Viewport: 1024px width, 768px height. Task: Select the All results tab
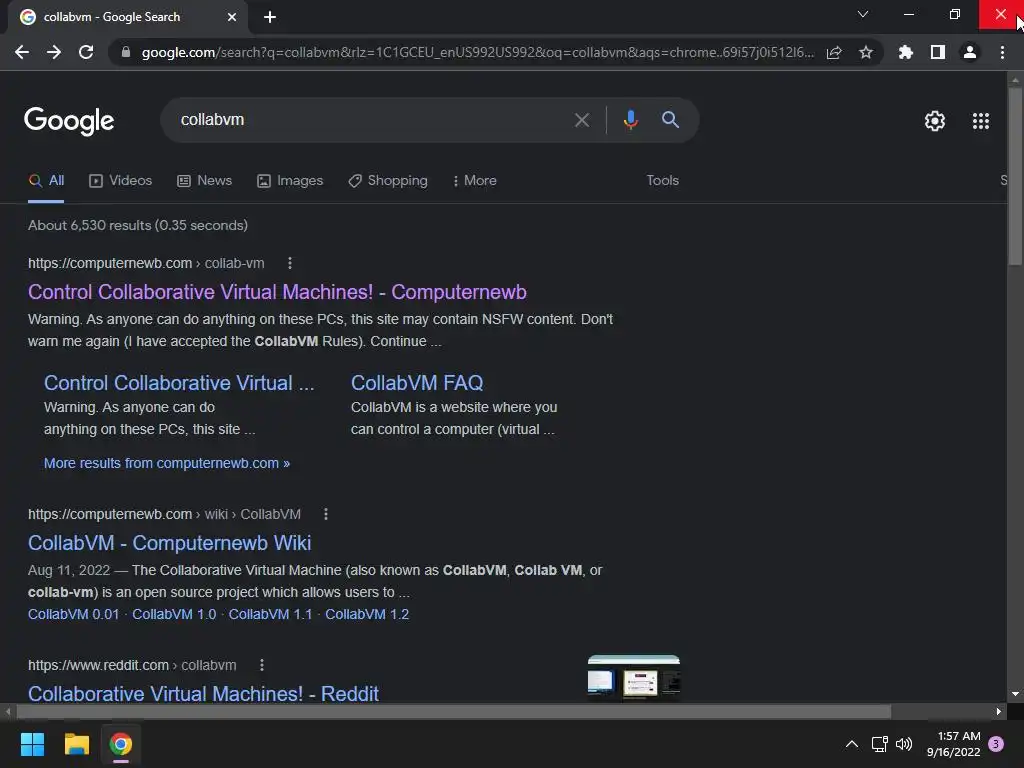tap(46, 181)
